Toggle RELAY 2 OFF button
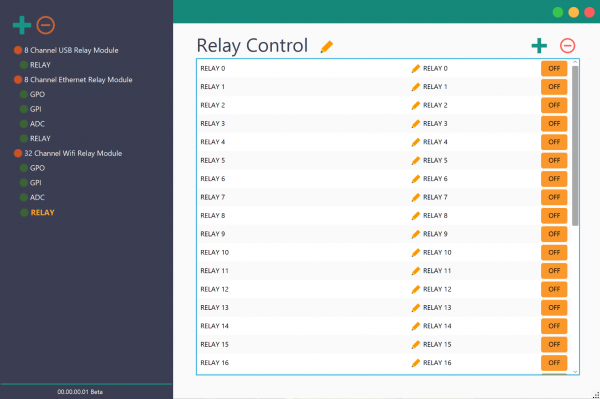This screenshot has height=399, width=600. (554, 105)
